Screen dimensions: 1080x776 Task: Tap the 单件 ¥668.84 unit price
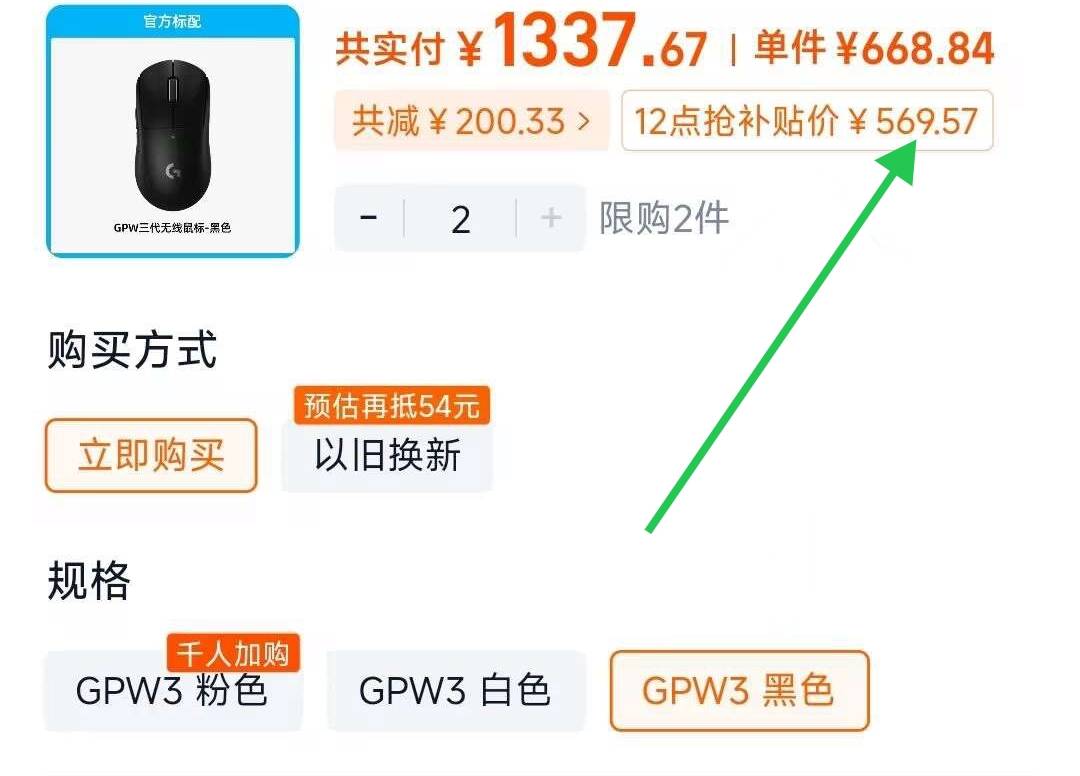(874, 48)
